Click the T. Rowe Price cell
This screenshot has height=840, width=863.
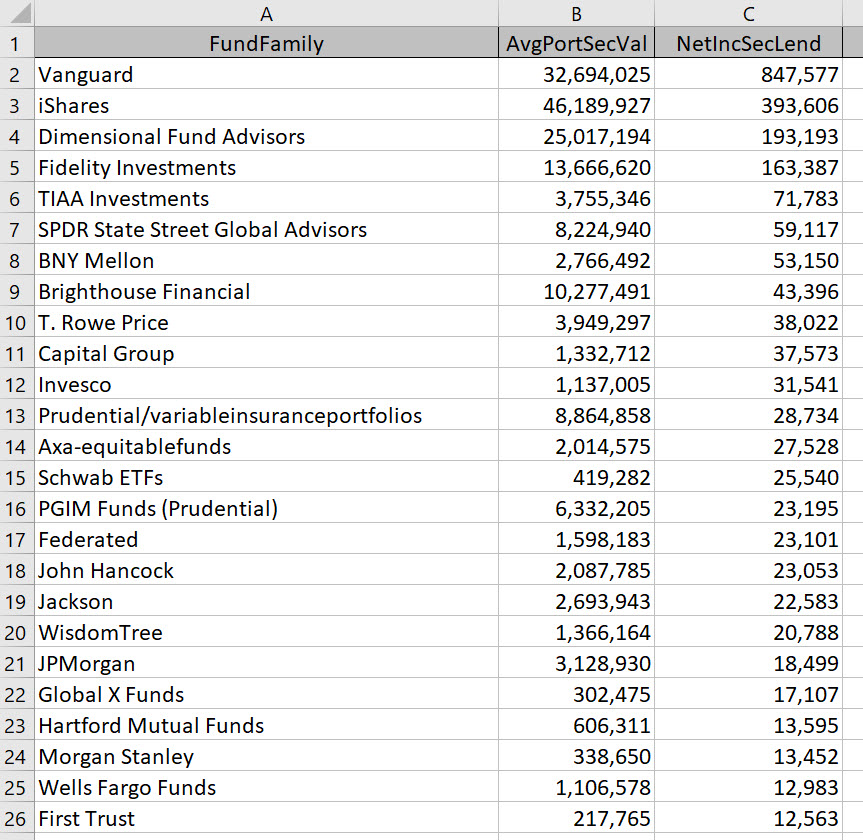[x=266, y=323]
